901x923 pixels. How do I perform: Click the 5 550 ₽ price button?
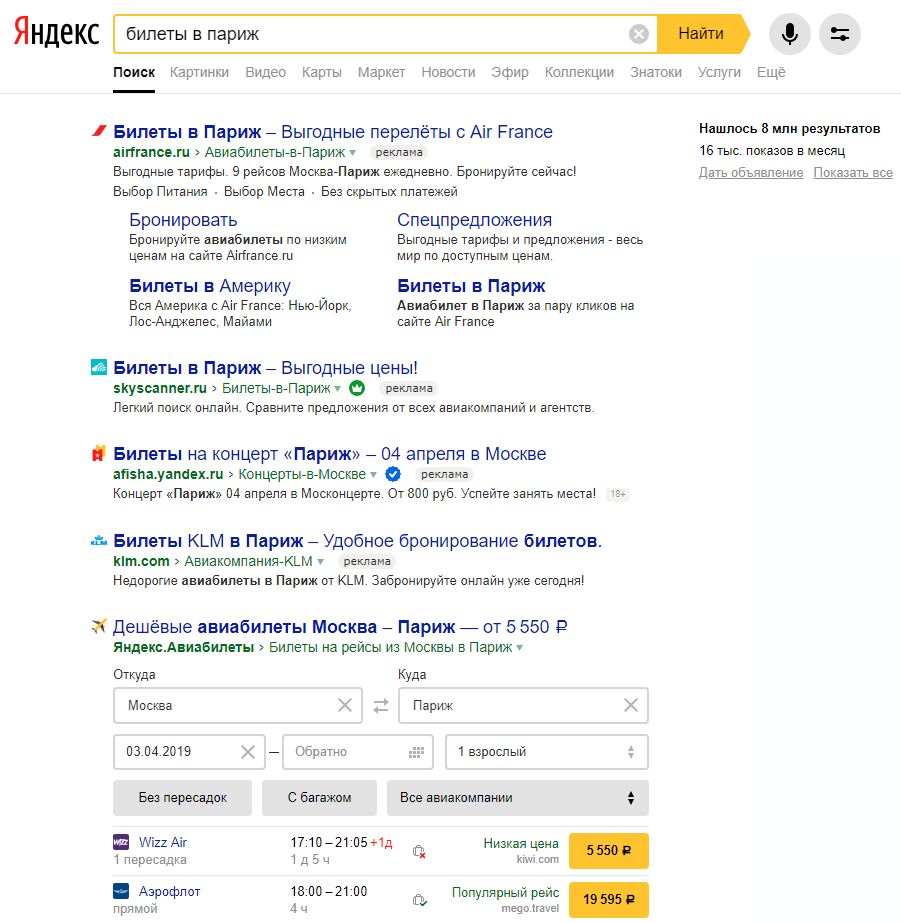[609, 851]
